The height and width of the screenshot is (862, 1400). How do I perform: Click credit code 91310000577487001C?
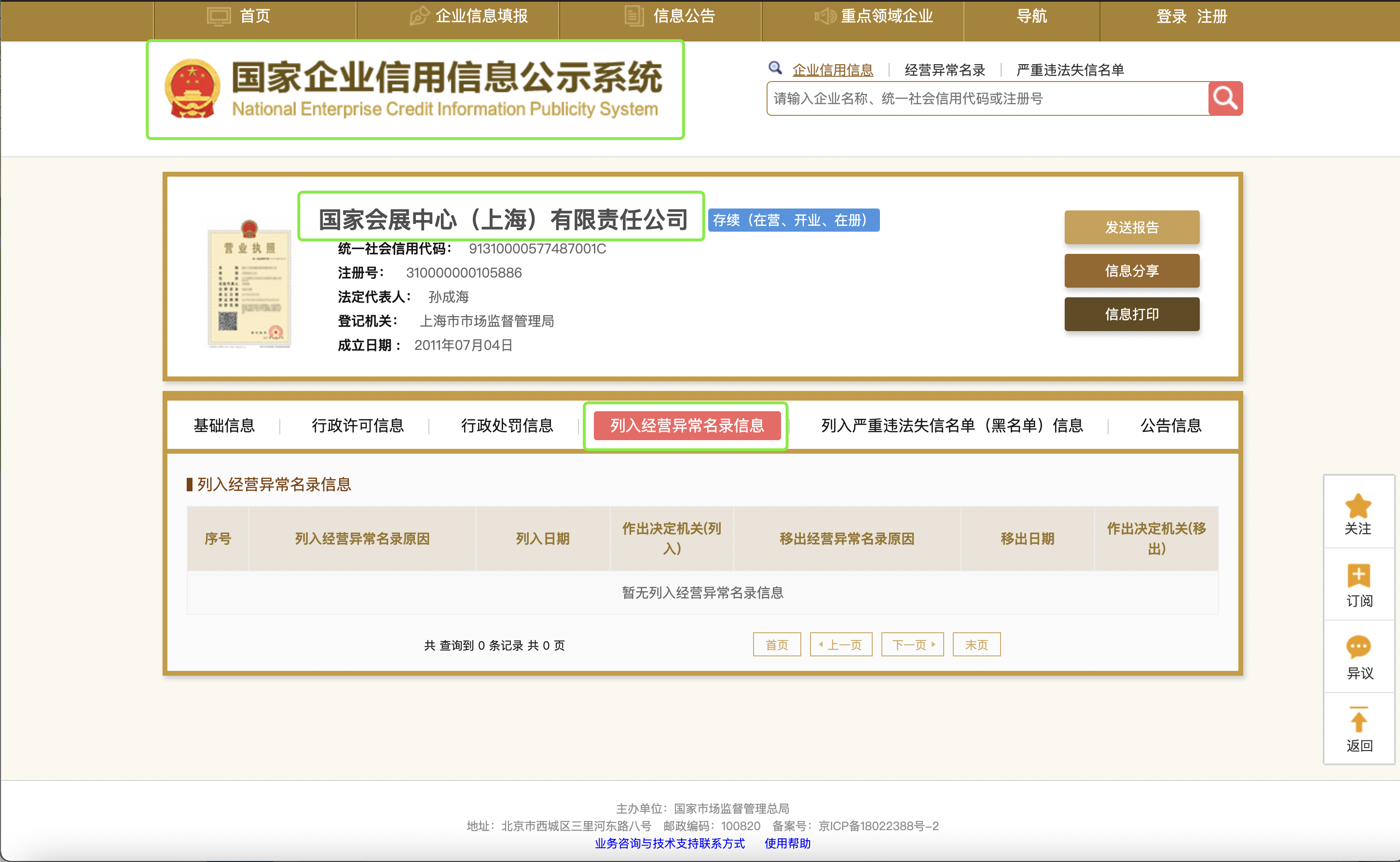point(537,249)
